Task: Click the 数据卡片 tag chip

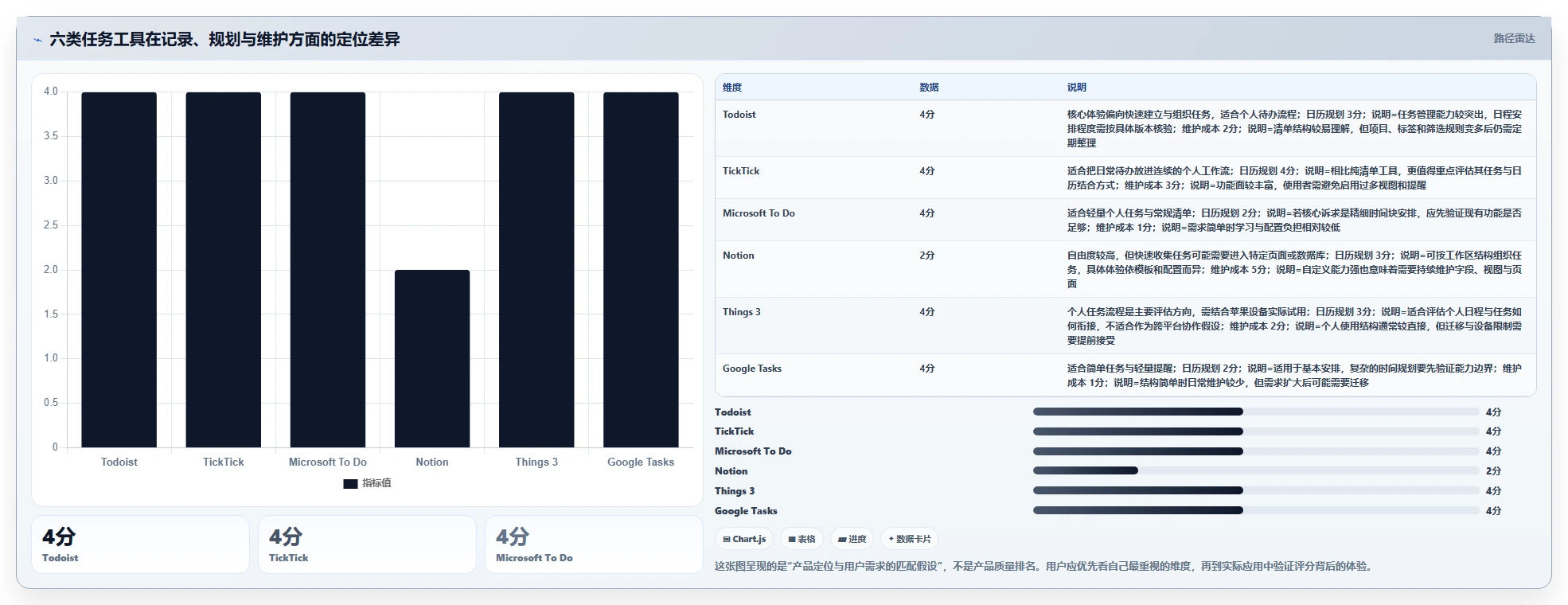Action: click(910, 539)
